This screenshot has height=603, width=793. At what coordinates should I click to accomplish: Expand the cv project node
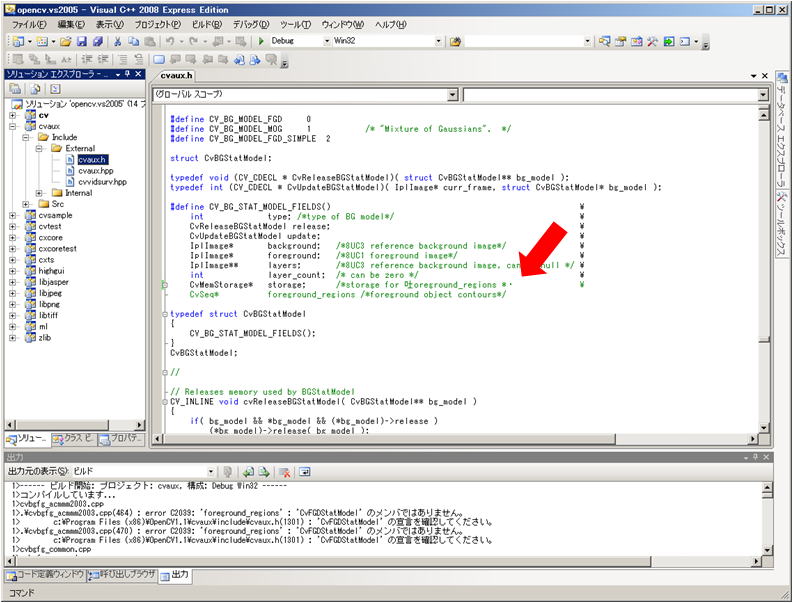[x=12, y=115]
